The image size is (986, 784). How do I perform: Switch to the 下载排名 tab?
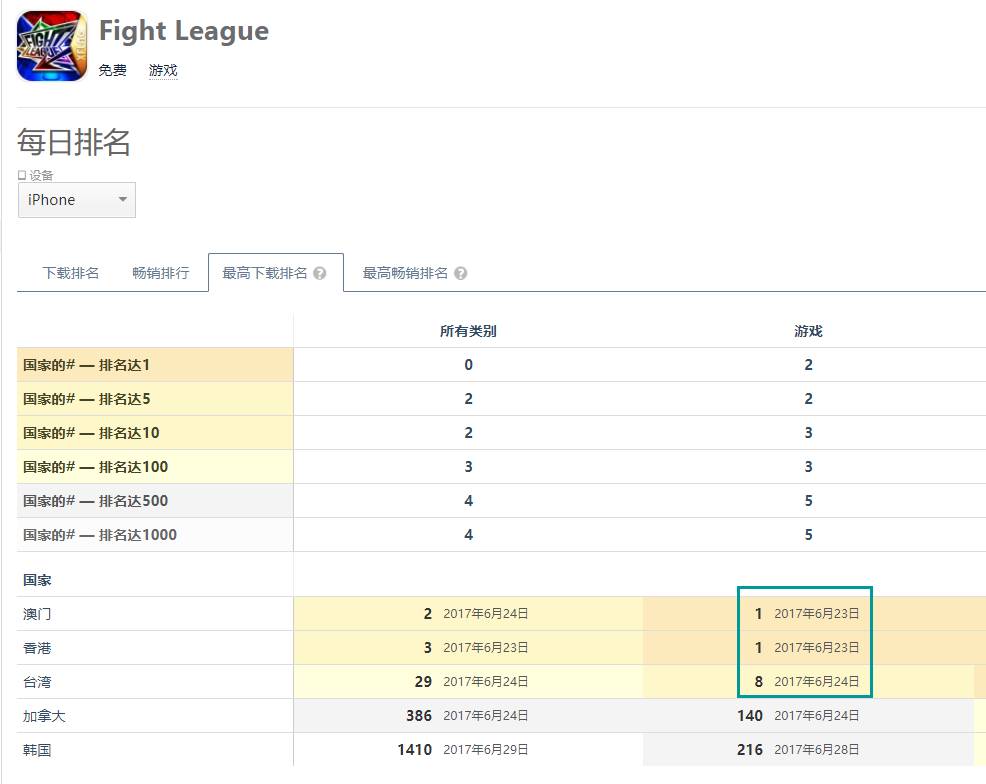point(71,273)
